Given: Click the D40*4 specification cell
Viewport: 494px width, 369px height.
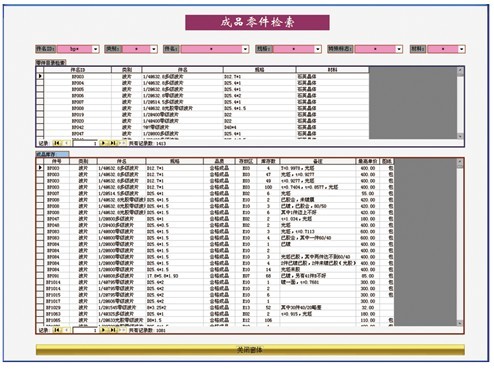Looking at the screenshot, I should click(x=259, y=127).
